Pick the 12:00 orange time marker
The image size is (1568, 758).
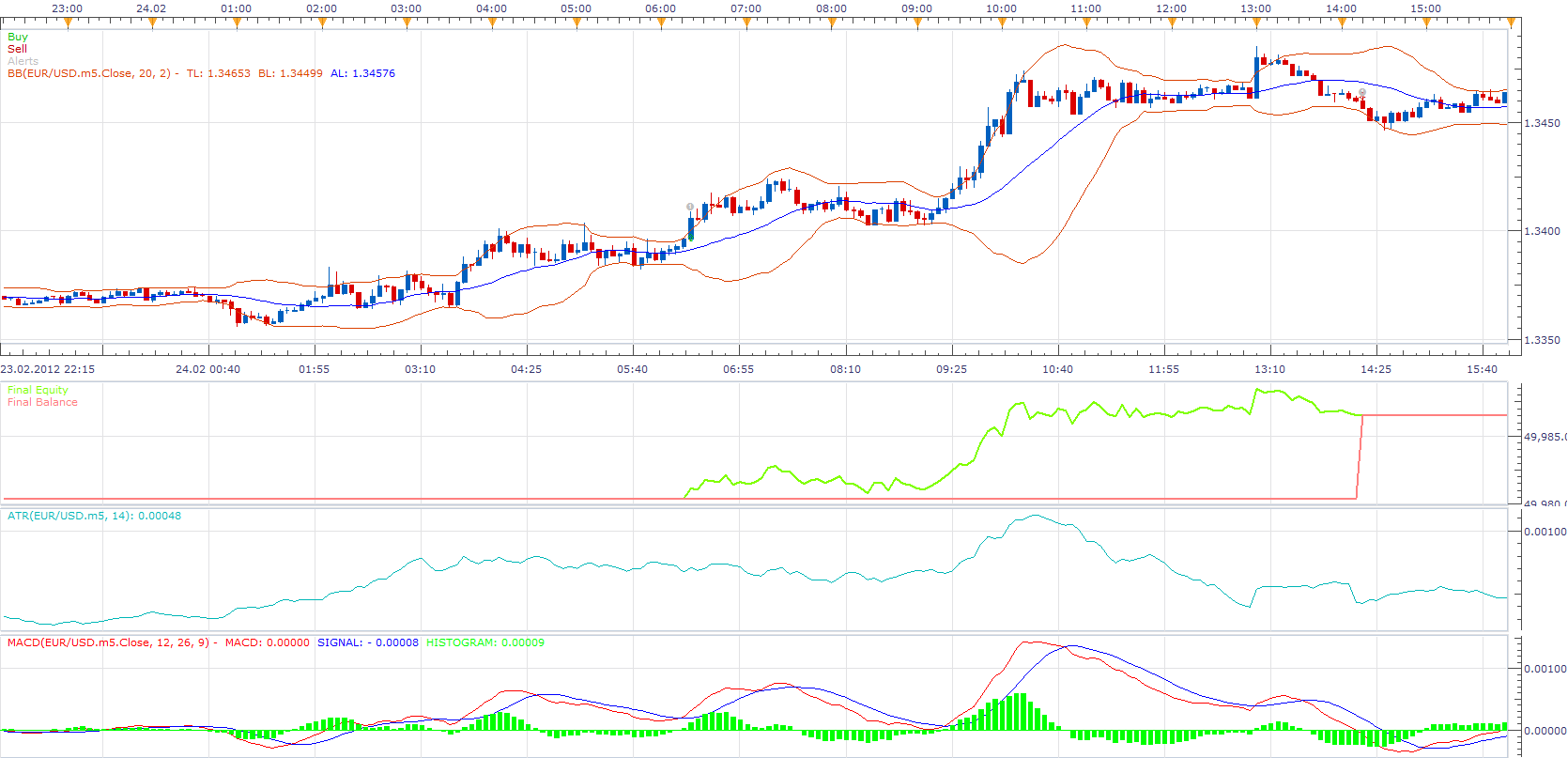[x=1171, y=23]
